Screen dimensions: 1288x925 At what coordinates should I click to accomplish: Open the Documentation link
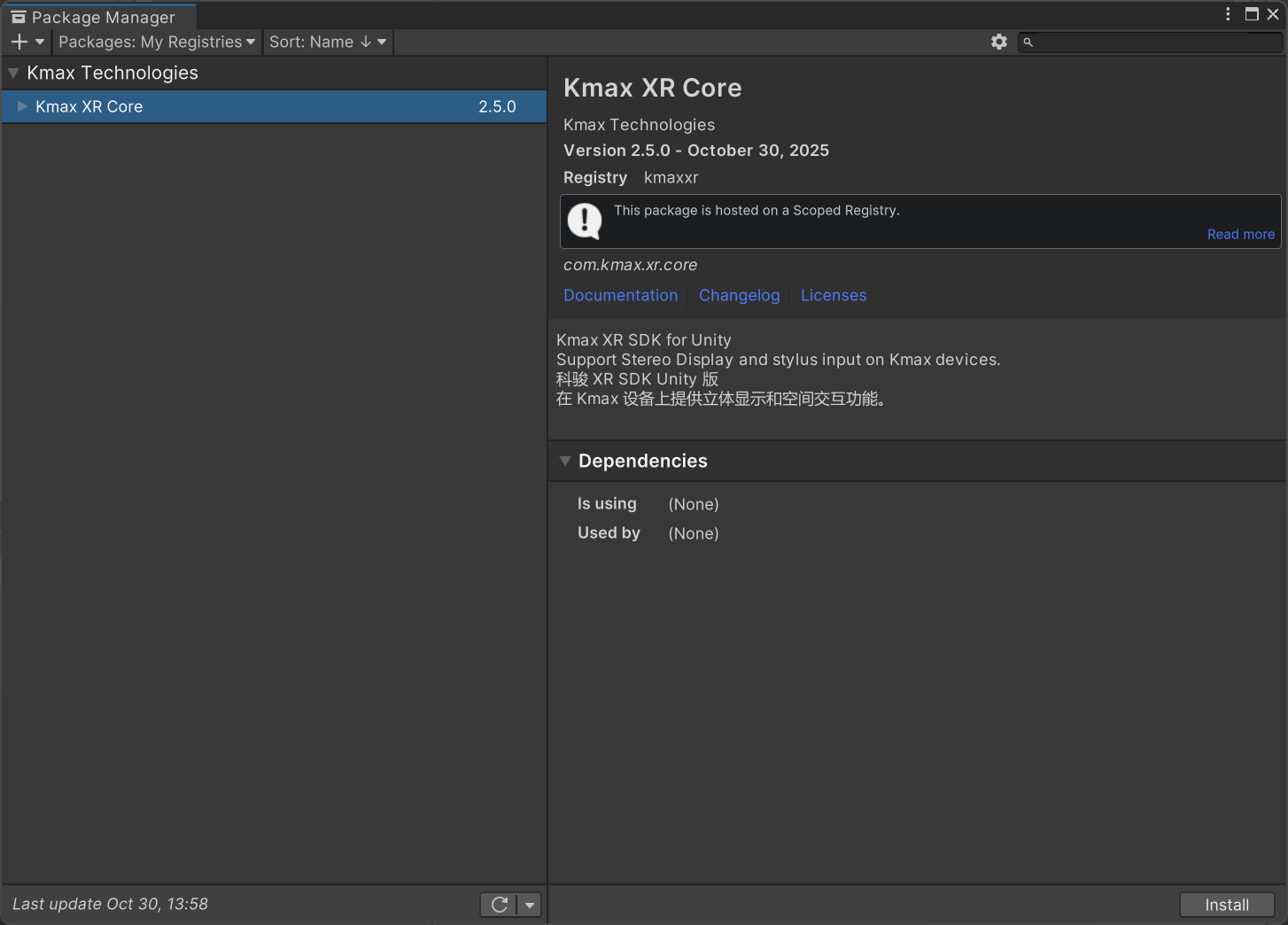coord(620,295)
